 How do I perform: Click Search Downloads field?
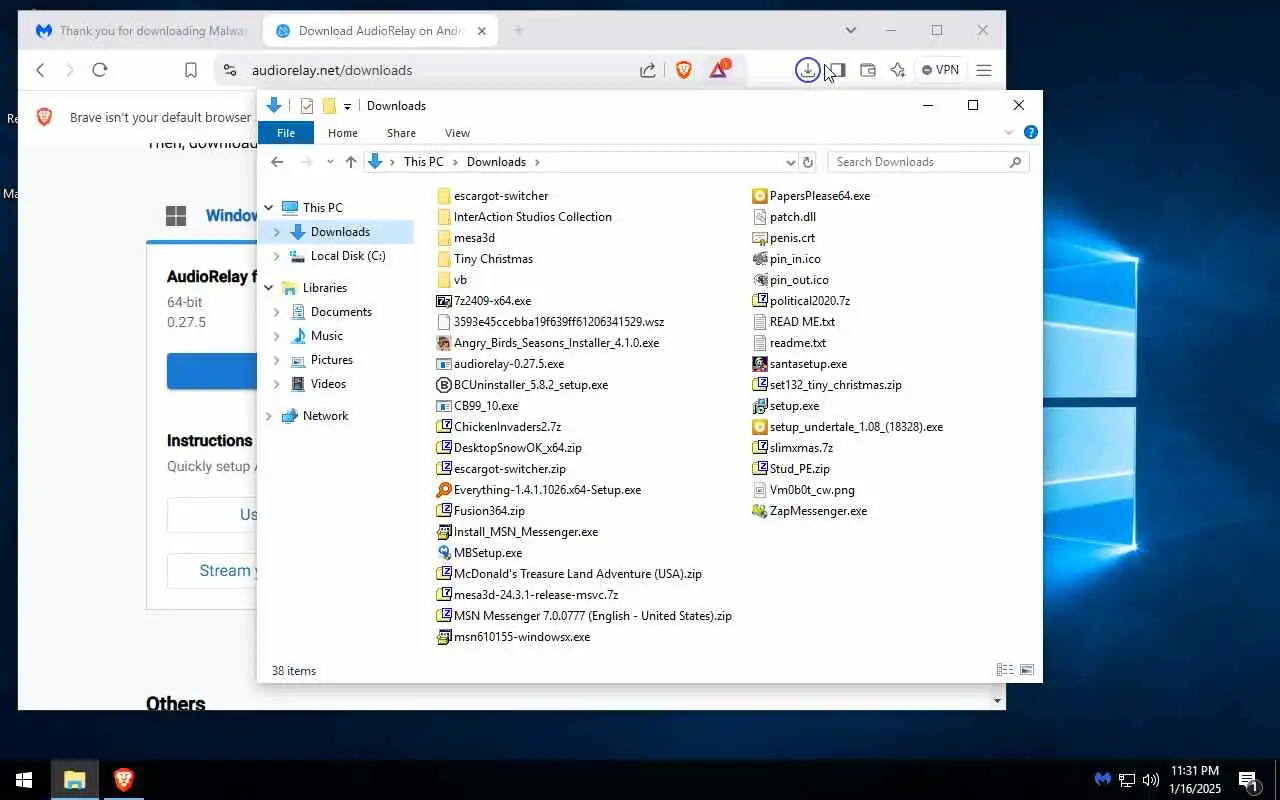tap(928, 162)
